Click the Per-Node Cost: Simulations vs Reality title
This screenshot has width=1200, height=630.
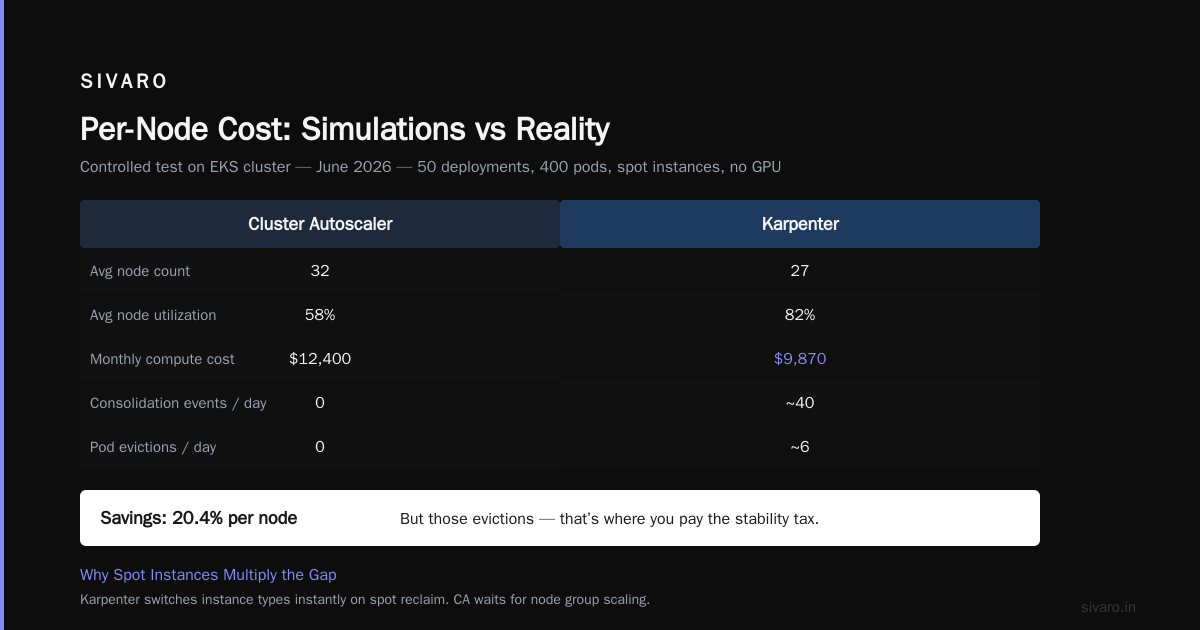pyautogui.click(x=345, y=129)
